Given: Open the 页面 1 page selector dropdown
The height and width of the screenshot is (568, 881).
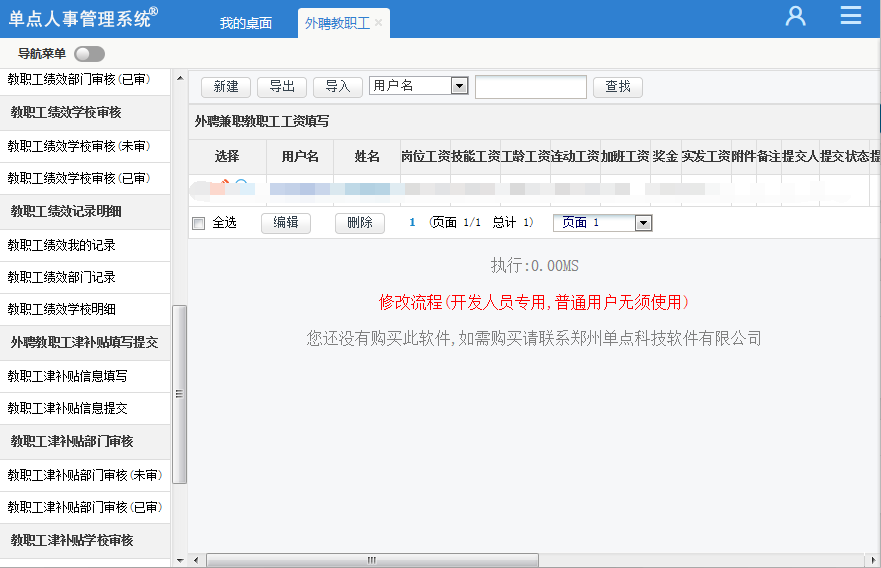Looking at the screenshot, I should pos(643,223).
